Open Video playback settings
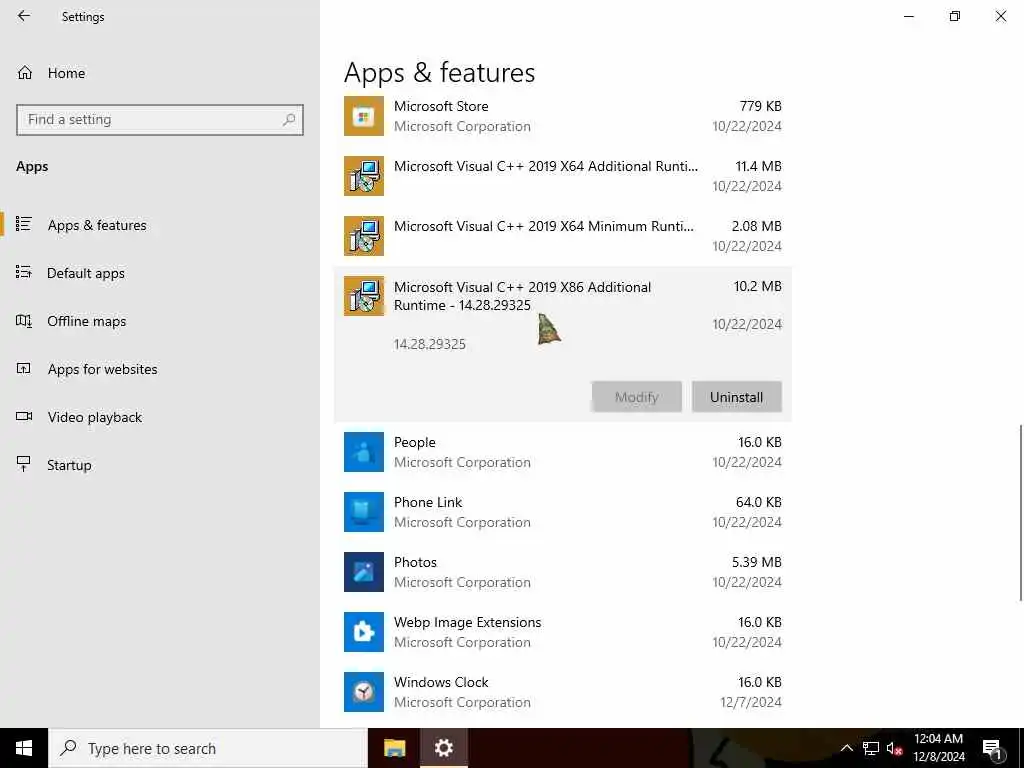 (x=160, y=417)
